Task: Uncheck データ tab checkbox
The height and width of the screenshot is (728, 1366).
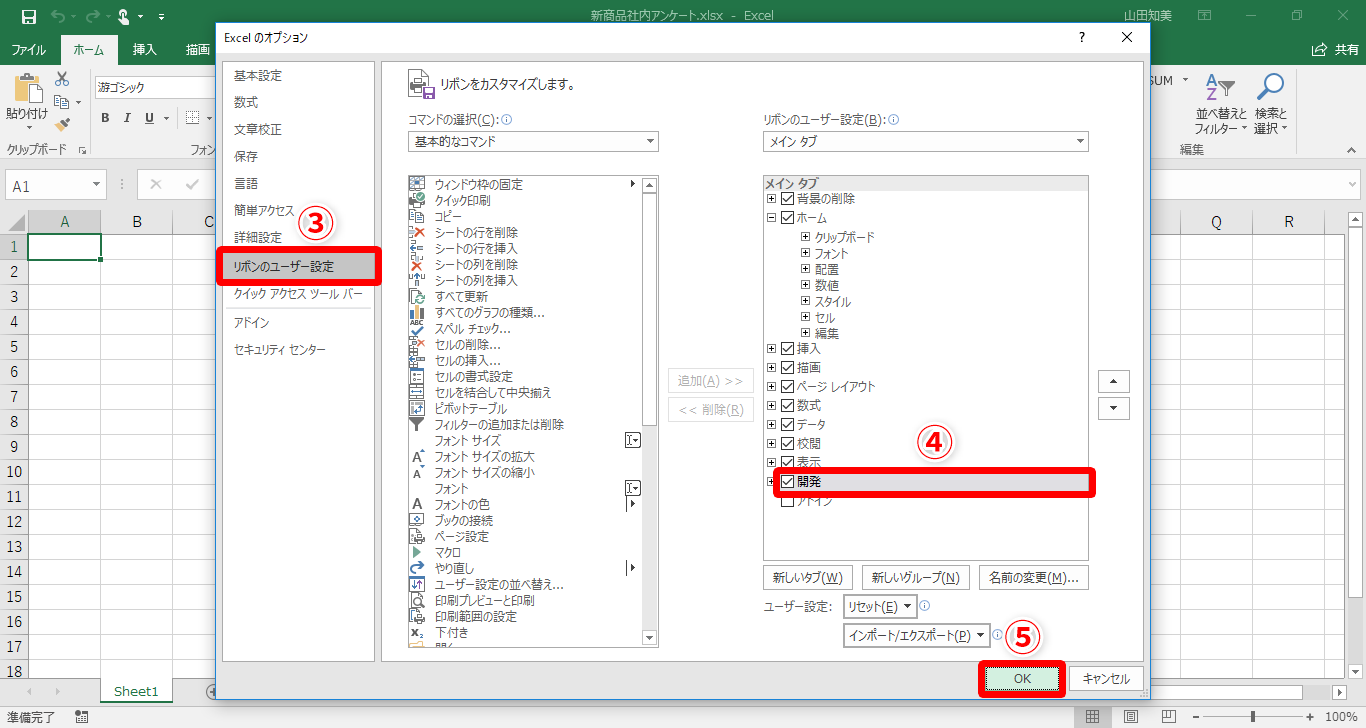Action: pyautogui.click(x=787, y=425)
